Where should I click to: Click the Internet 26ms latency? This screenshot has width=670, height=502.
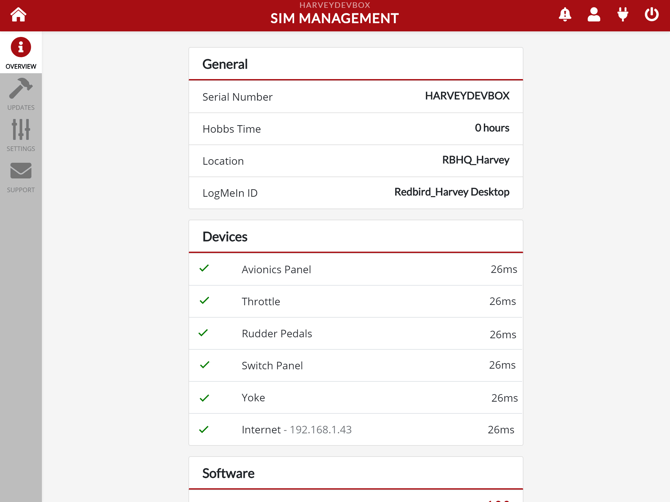click(x=501, y=429)
